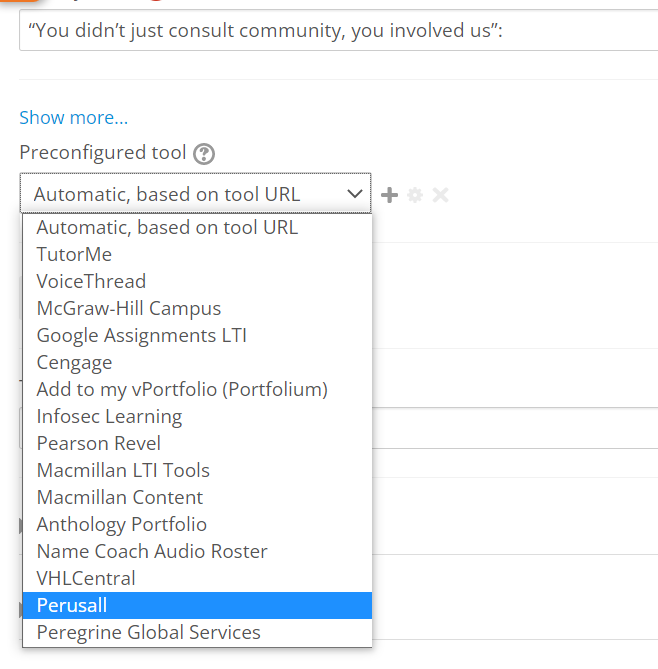Pick McGraw-Hill Campus tool
This screenshot has width=658, height=669.
pyautogui.click(x=197, y=308)
